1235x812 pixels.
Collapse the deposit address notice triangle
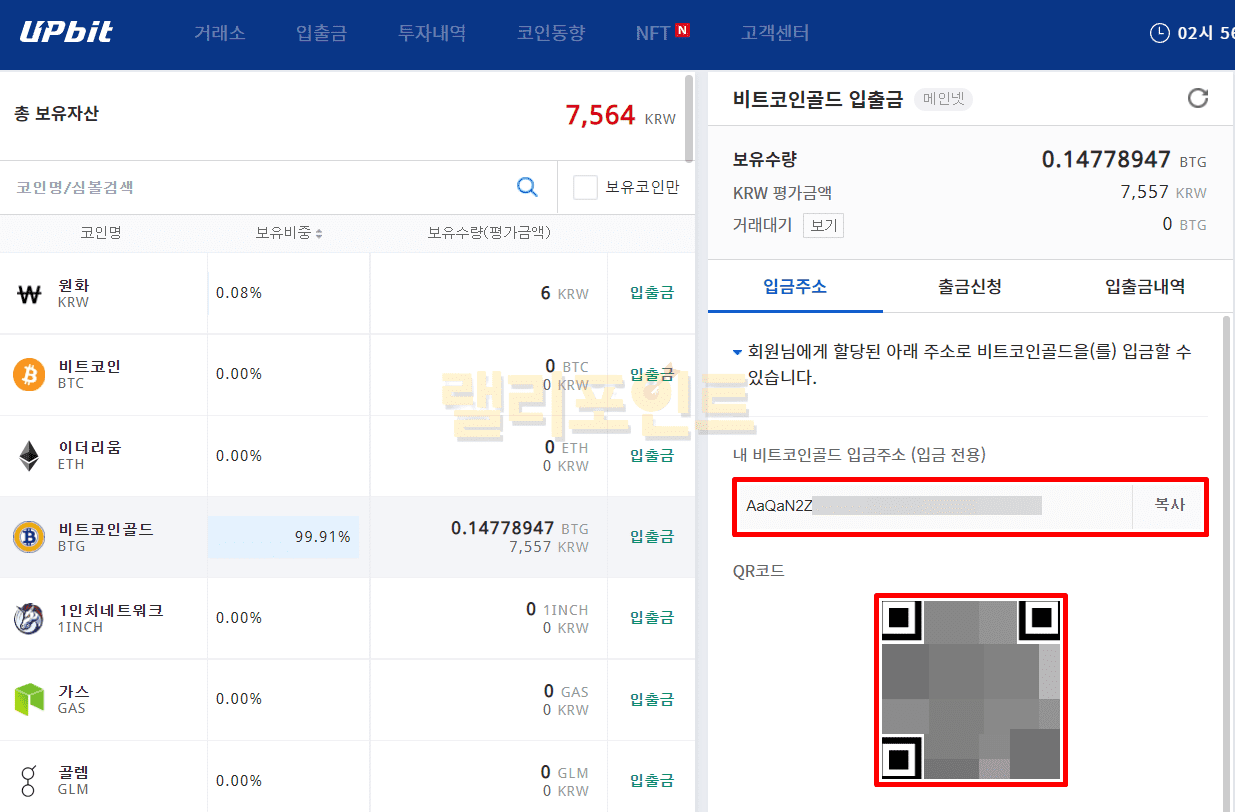(x=737, y=353)
